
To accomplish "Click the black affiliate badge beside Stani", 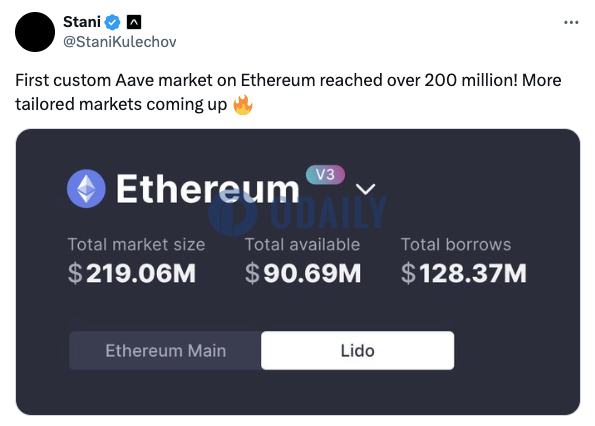I will (134, 22).
